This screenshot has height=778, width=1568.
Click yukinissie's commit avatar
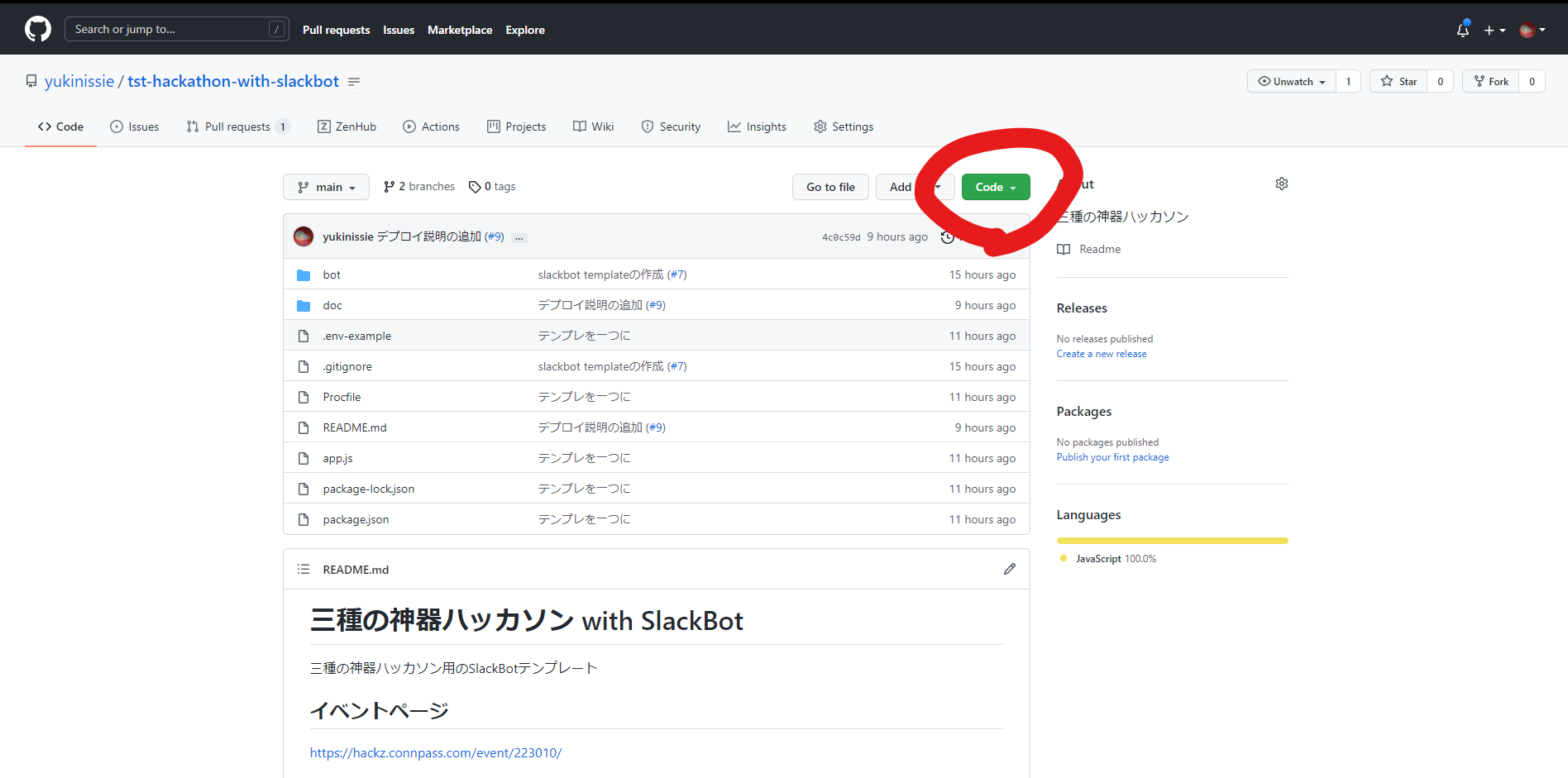coord(303,236)
